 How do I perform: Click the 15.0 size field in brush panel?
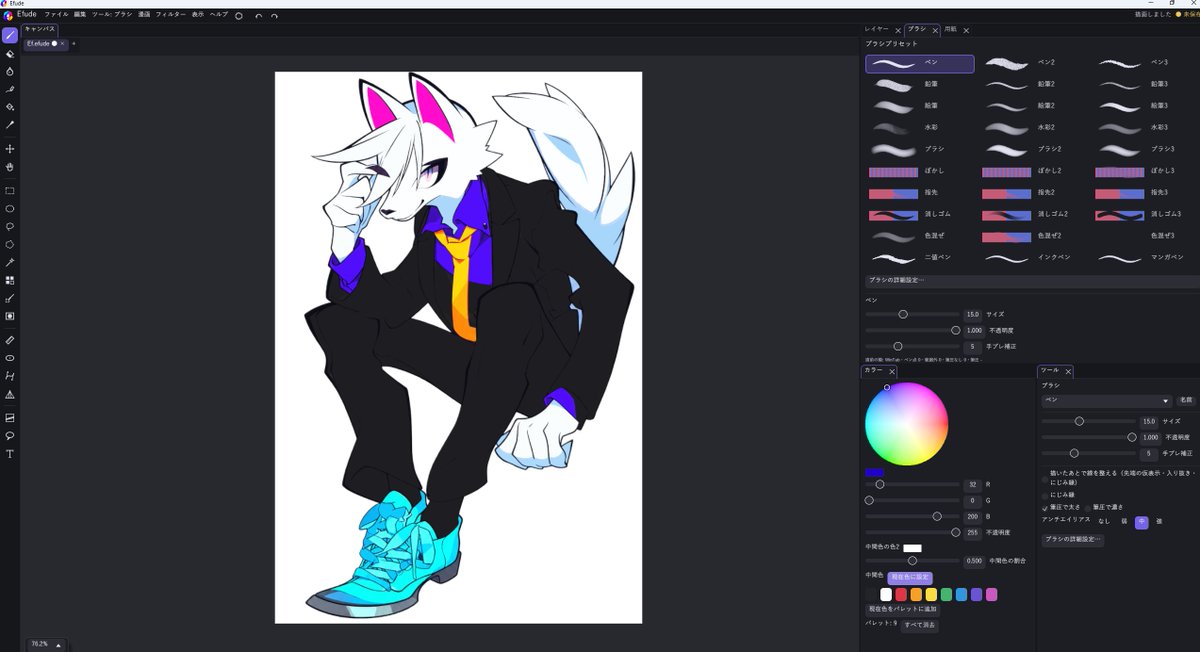(972, 314)
